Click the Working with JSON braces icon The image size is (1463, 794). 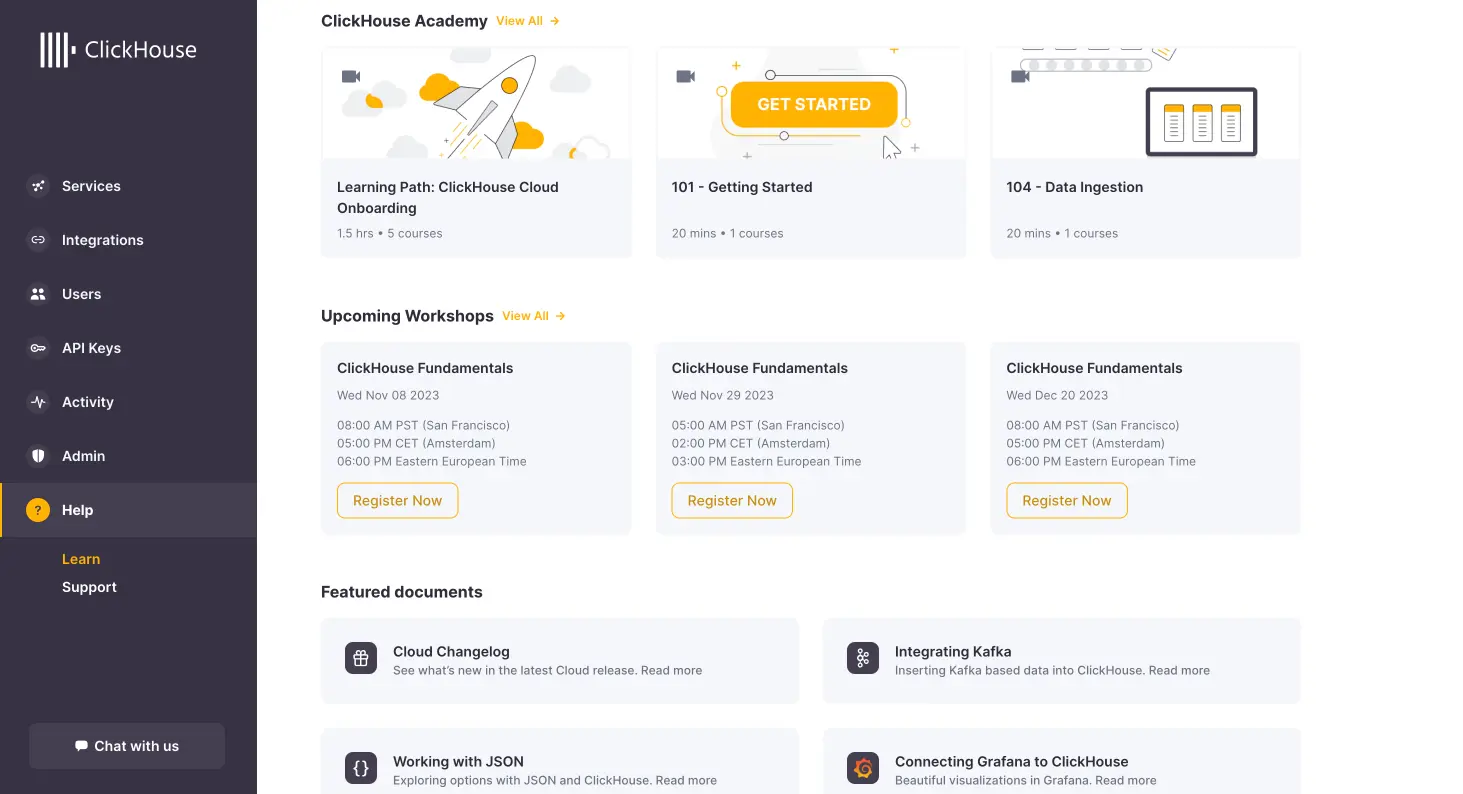[361, 768]
